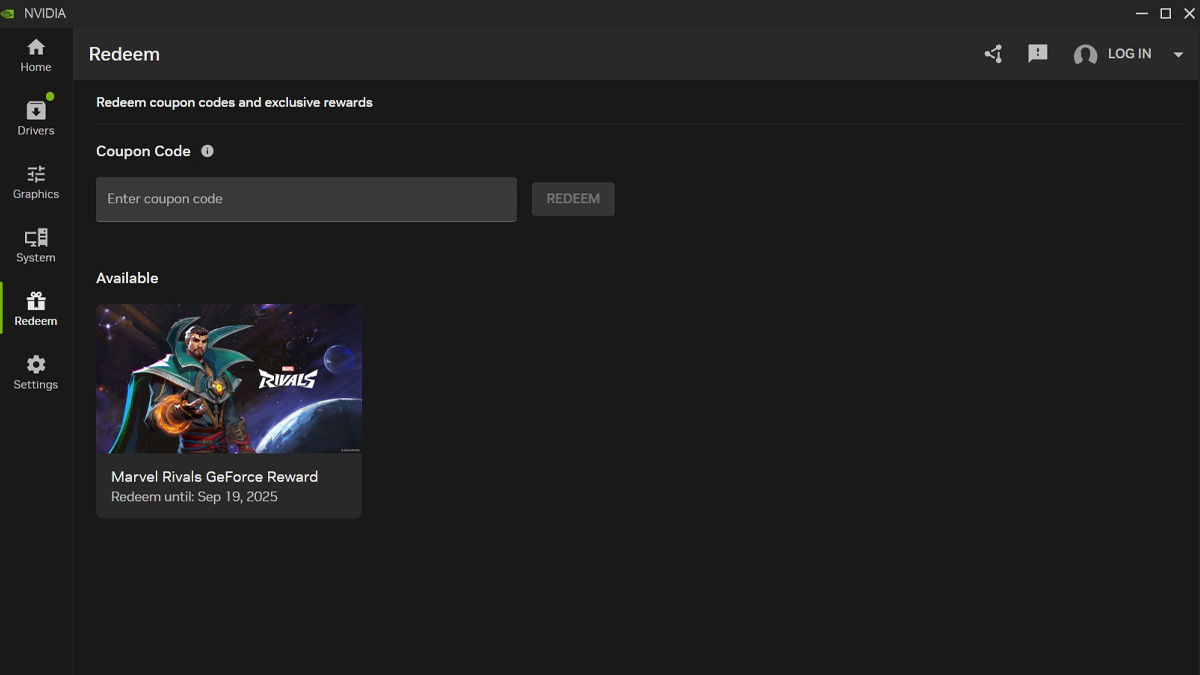Image resolution: width=1200 pixels, height=675 pixels.
Task: Click the LOG IN button
Action: 1129,54
